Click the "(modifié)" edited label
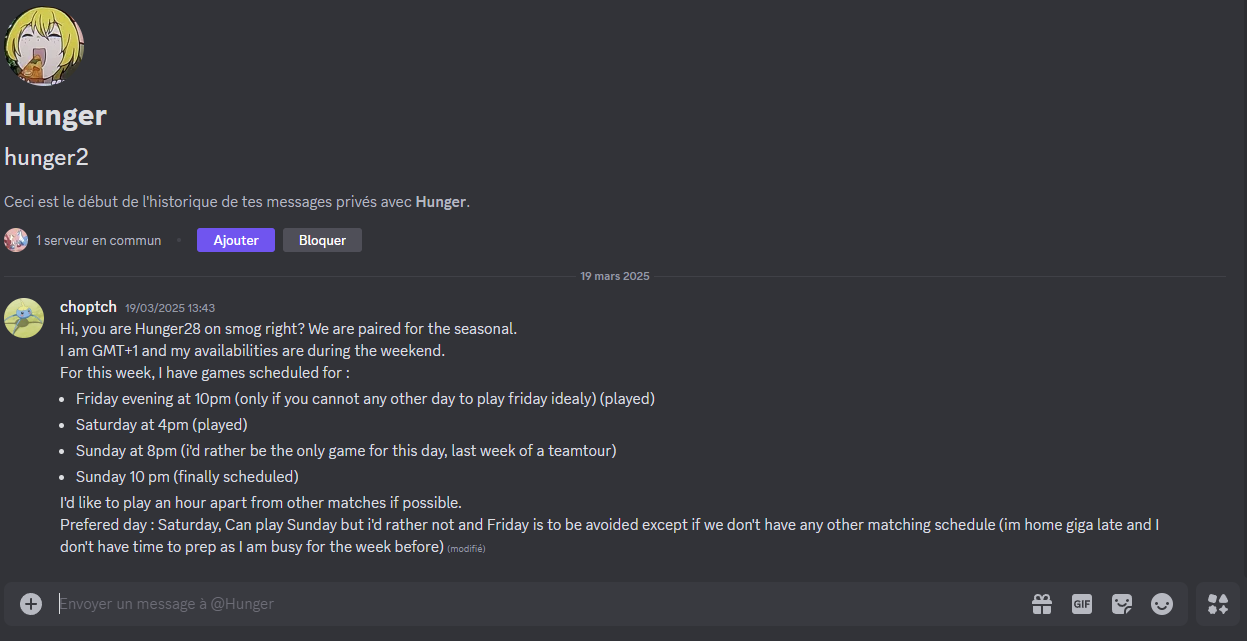 (x=468, y=549)
